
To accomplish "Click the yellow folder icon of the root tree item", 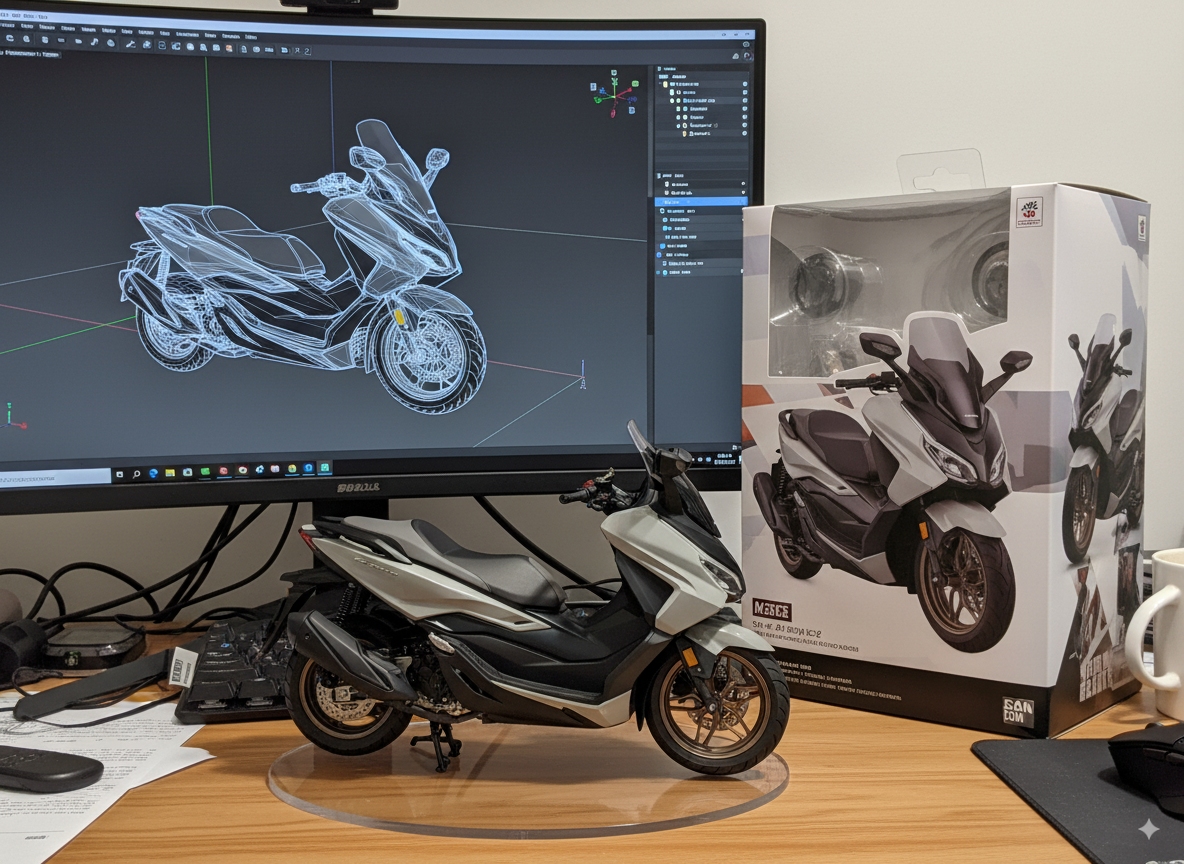I will pos(664,85).
